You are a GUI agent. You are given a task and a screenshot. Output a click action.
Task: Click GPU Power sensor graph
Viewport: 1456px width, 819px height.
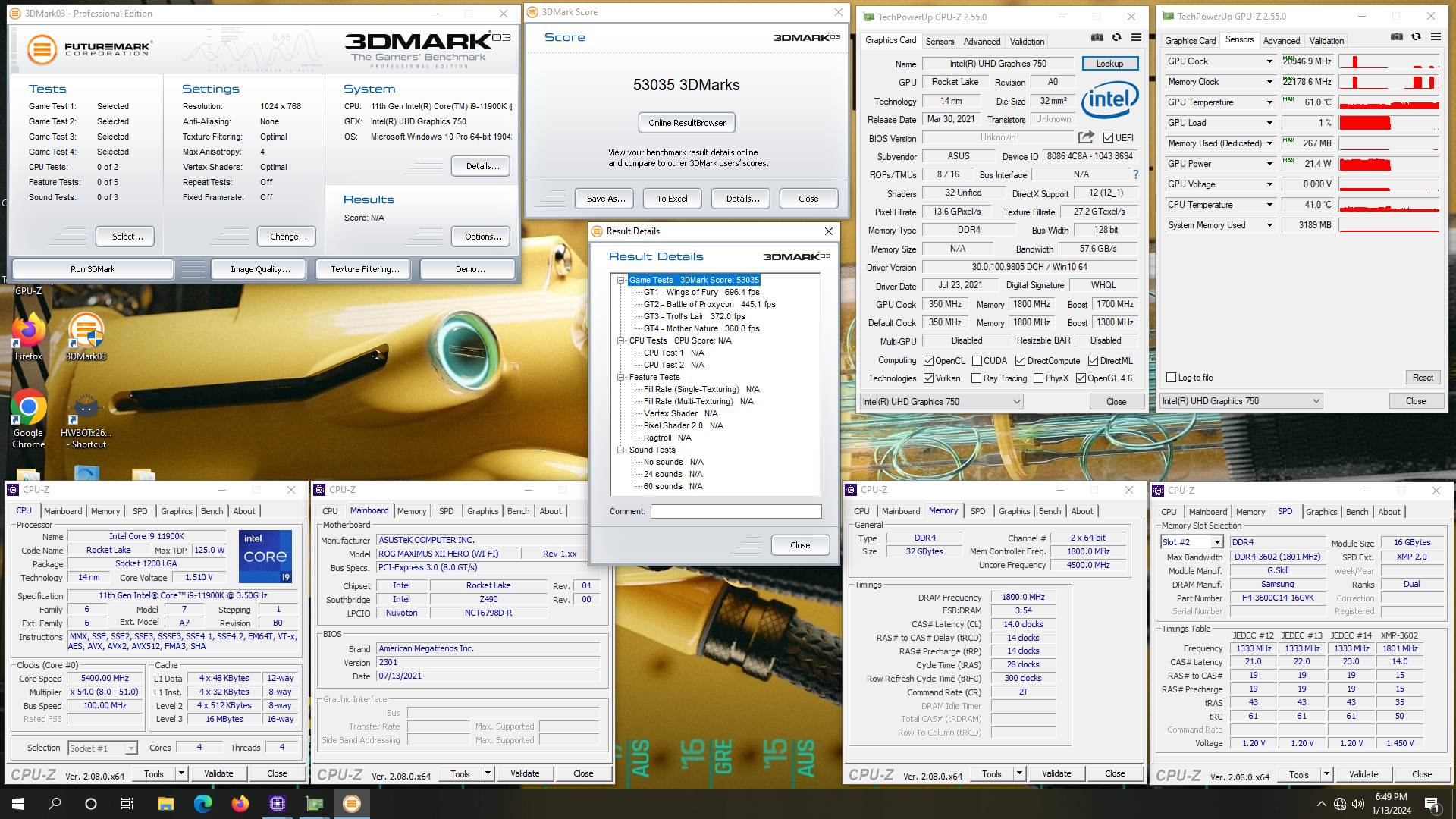[1389, 164]
